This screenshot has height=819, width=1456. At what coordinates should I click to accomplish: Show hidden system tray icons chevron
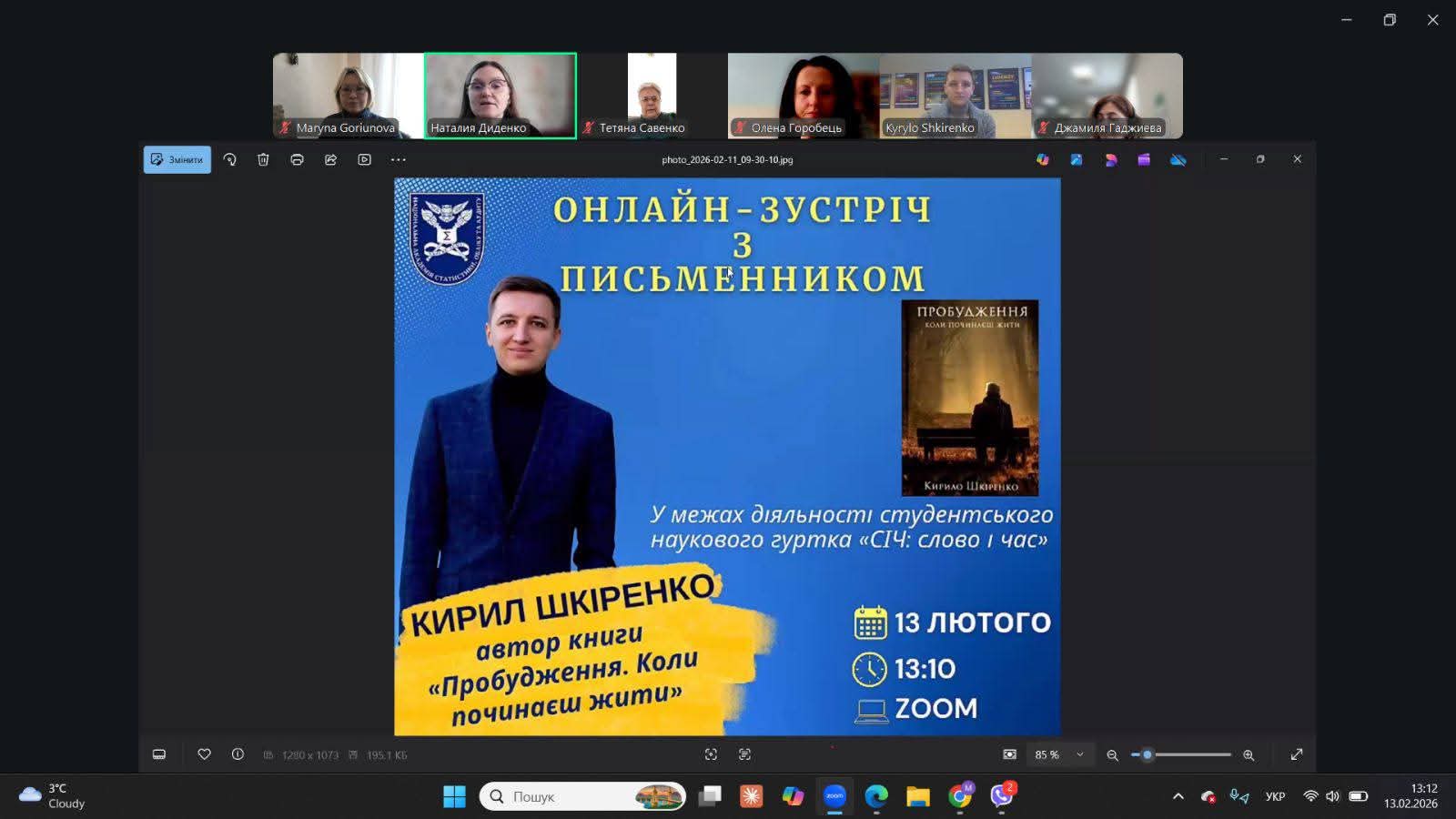click(1178, 796)
